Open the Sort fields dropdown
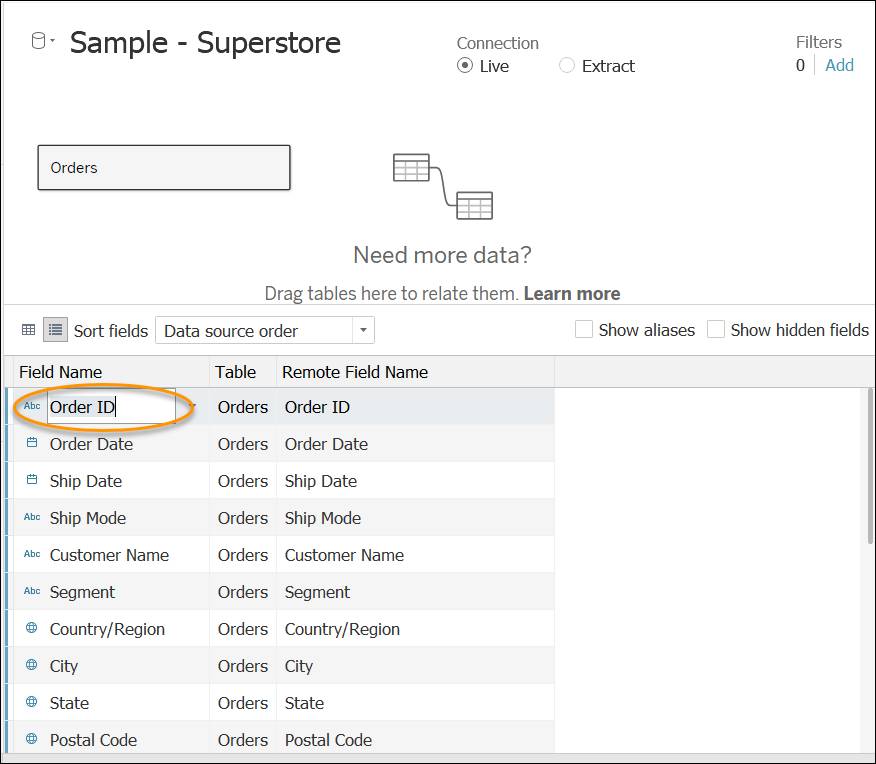Viewport: 876px width, 764px height. coord(265,330)
